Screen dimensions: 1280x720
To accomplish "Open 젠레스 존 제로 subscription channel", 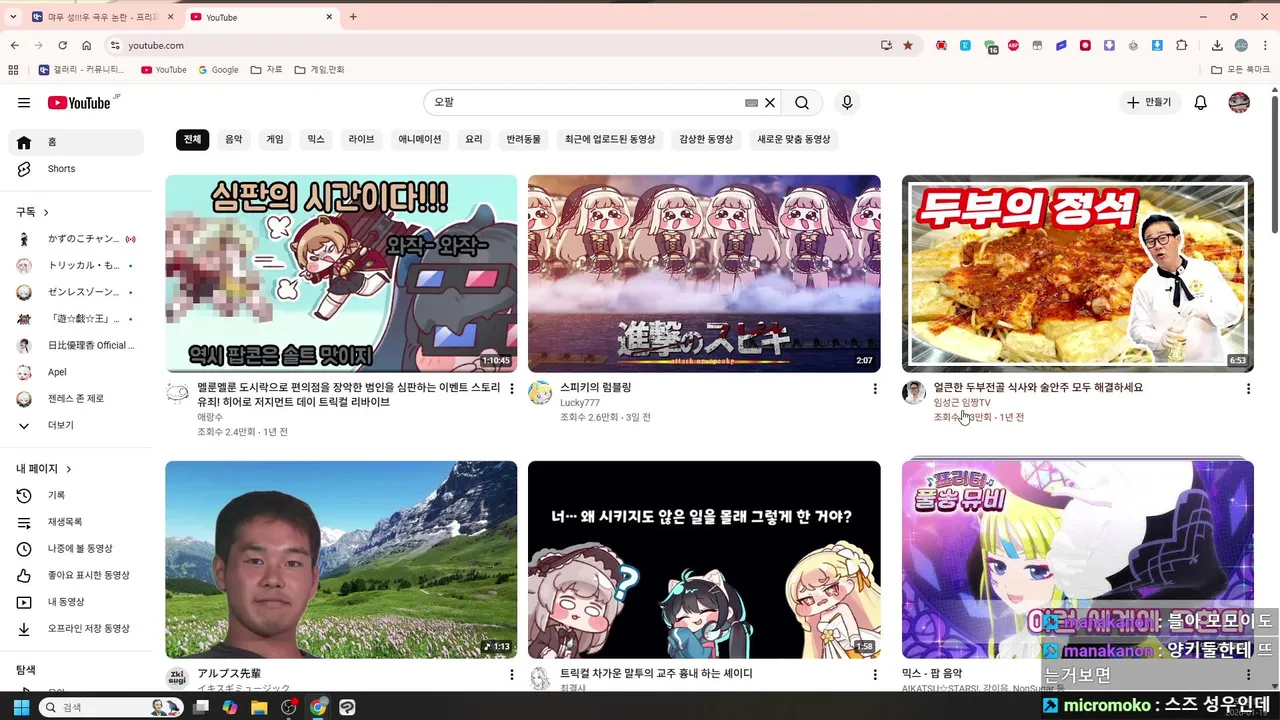I will [76, 399].
